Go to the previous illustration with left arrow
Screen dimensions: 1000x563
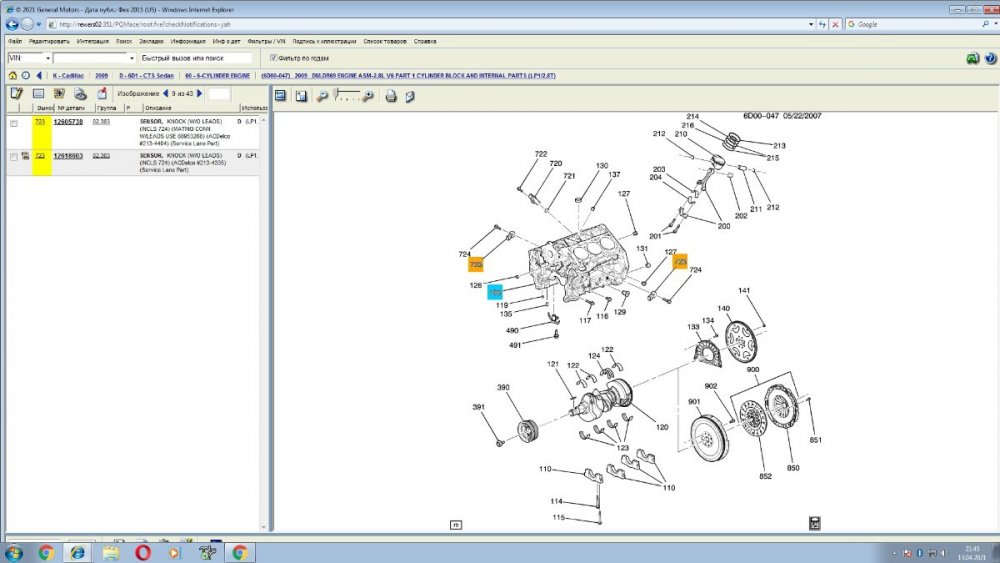click(x=165, y=94)
